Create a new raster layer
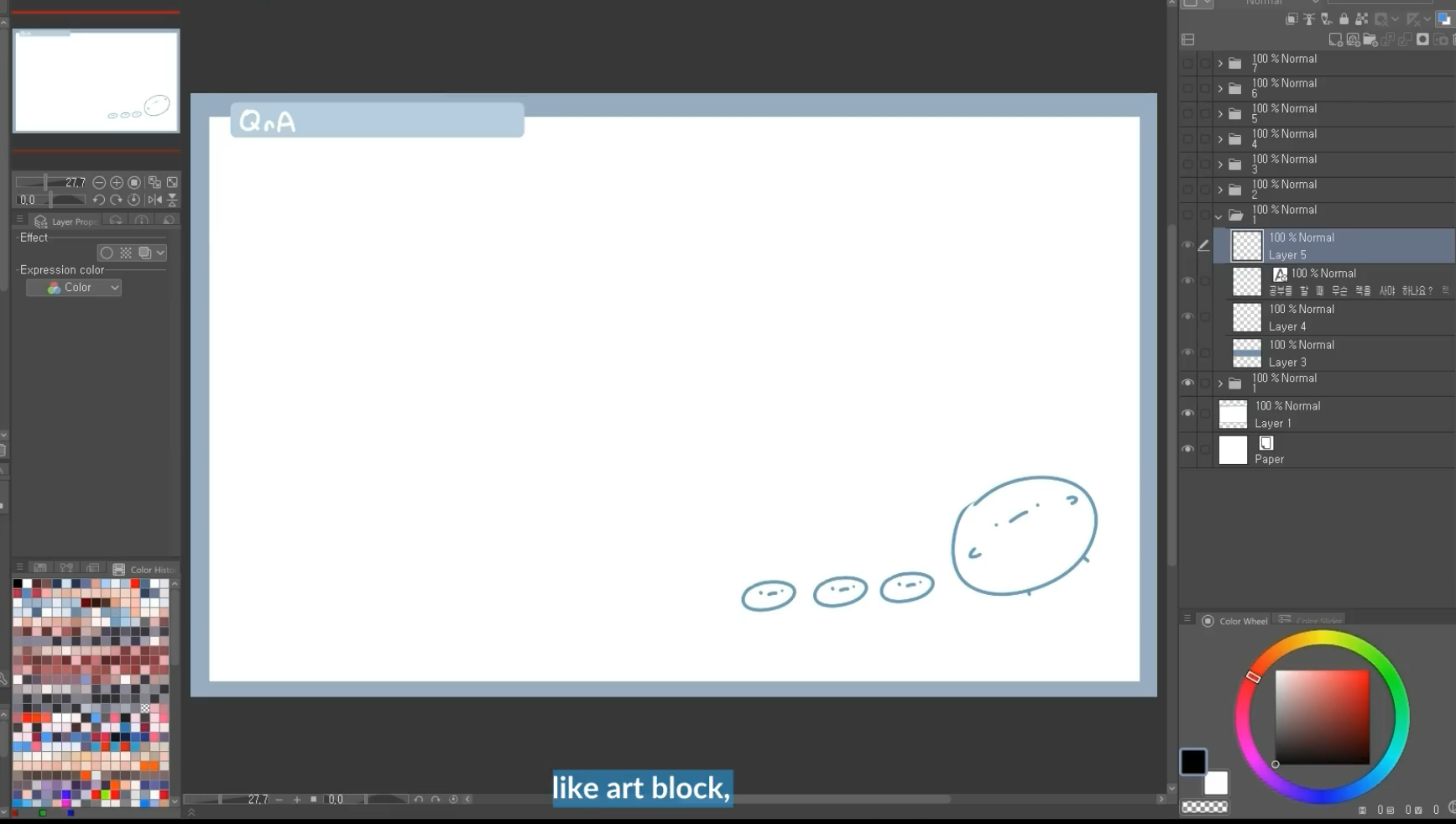The height and width of the screenshot is (824, 1456). [x=1335, y=39]
